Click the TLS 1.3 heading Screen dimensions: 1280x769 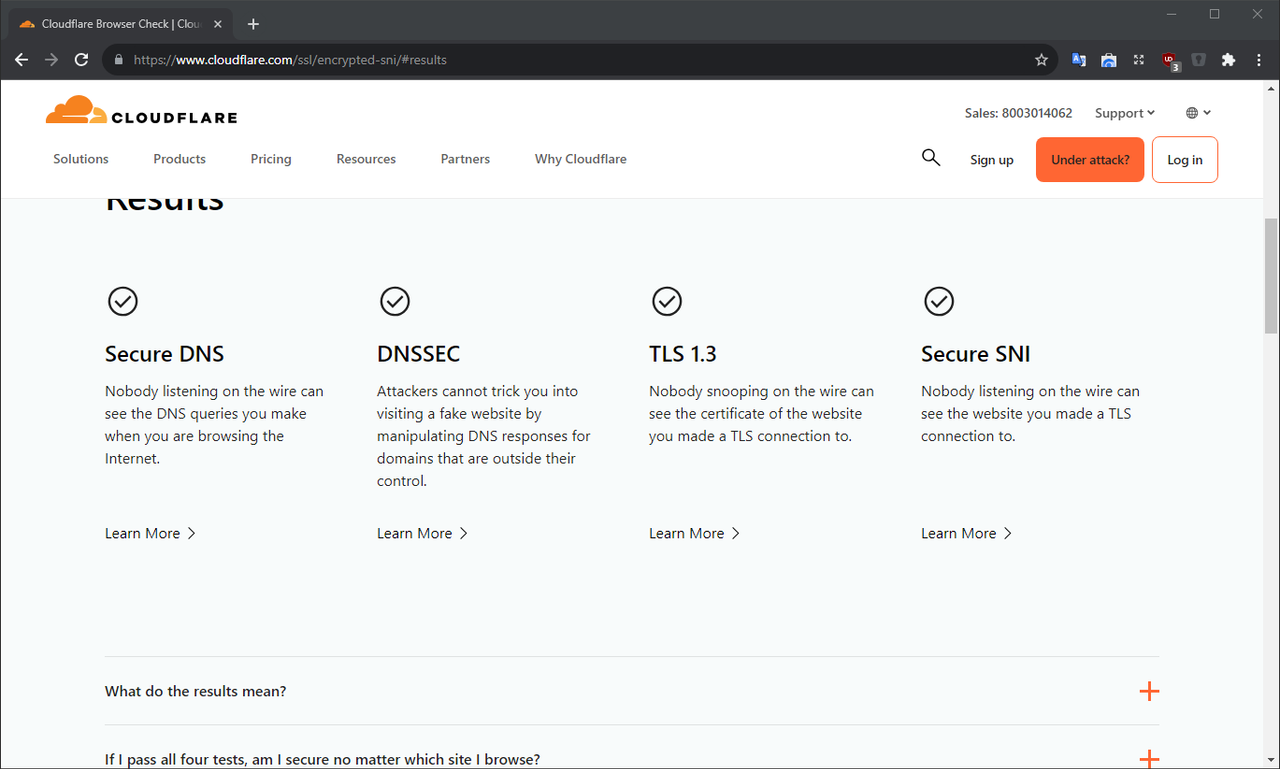(x=683, y=354)
